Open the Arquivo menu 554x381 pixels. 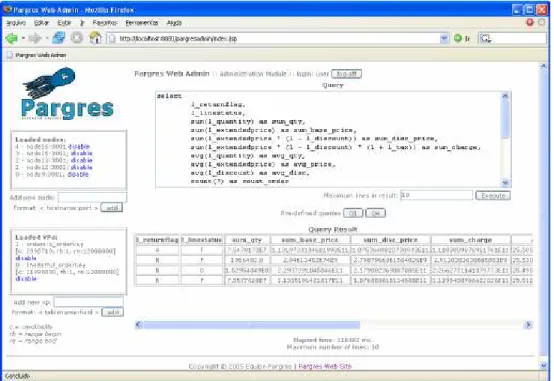click(x=16, y=23)
